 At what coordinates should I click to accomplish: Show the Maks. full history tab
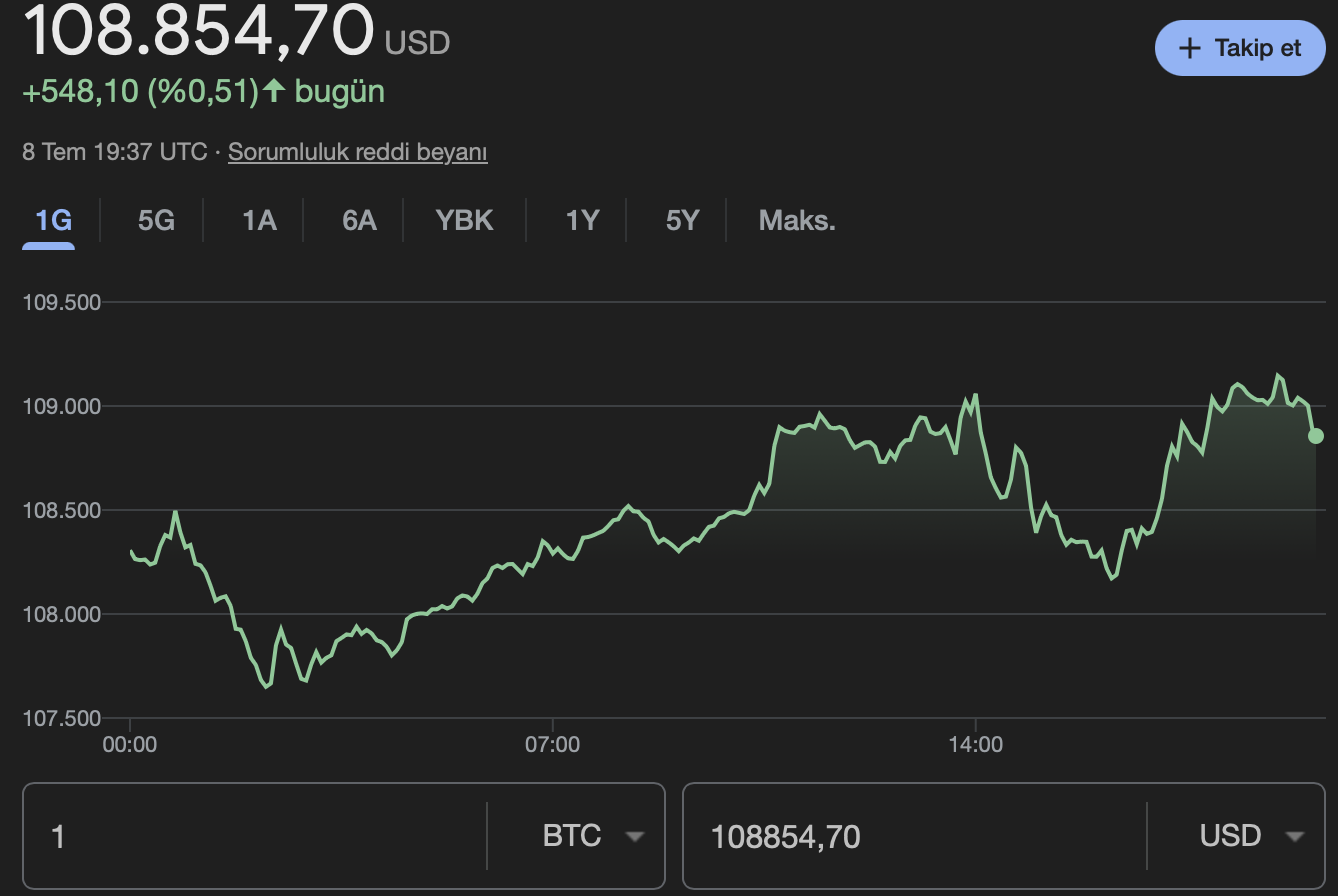click(x=797, y=220)
